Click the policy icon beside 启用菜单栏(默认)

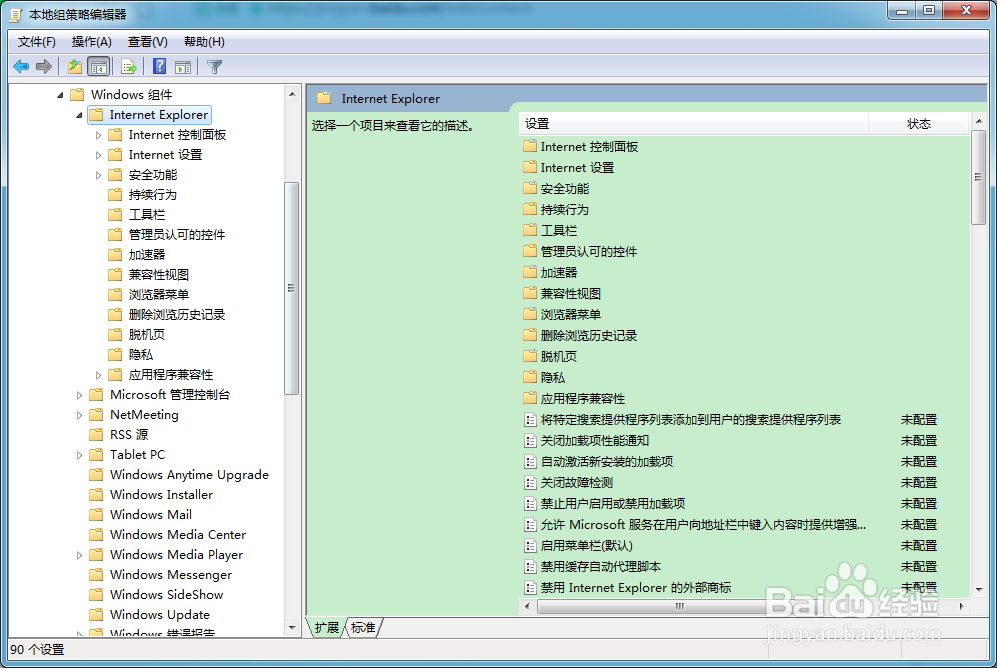click(530, 545)
